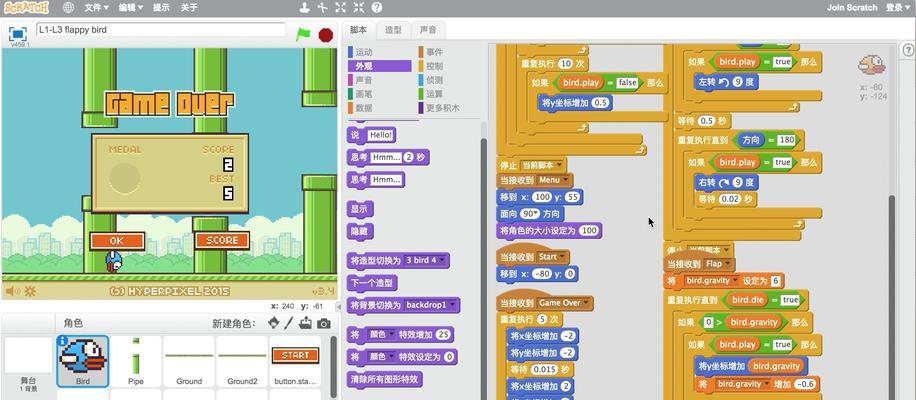Click the Hello! text input in 说 block
916x400 pixels.
tap(381, 135)
